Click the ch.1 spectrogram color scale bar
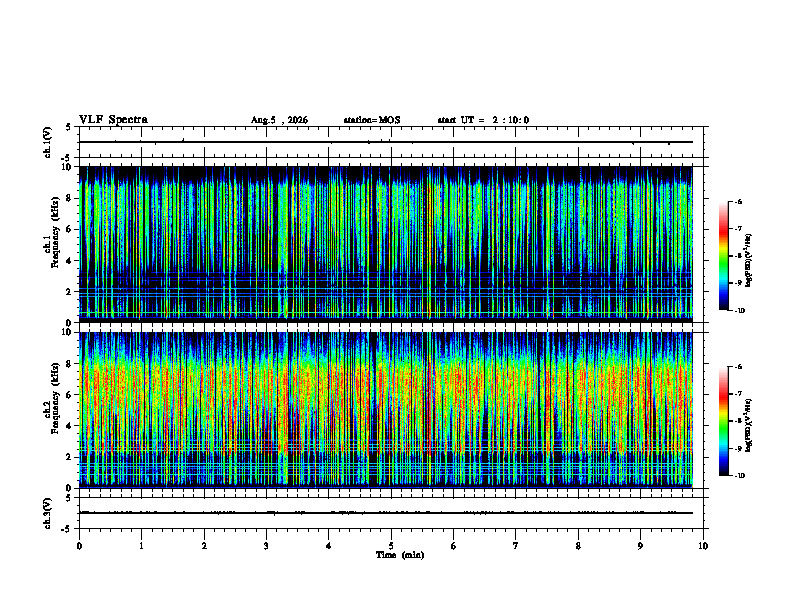 (x=724, y=256)
